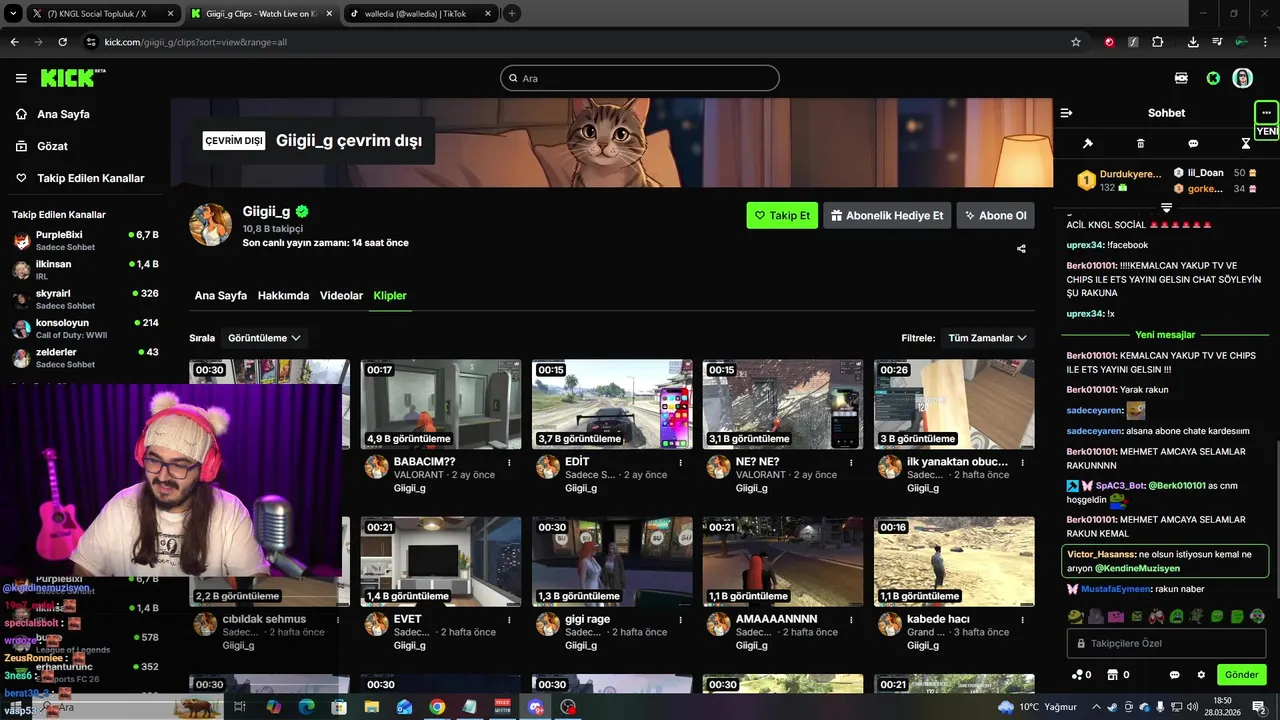Viewport: 1280px width, 720px height.
Task: Open the user profile avatar menu
Action: pyautogui.click(x=1242, y=78)
